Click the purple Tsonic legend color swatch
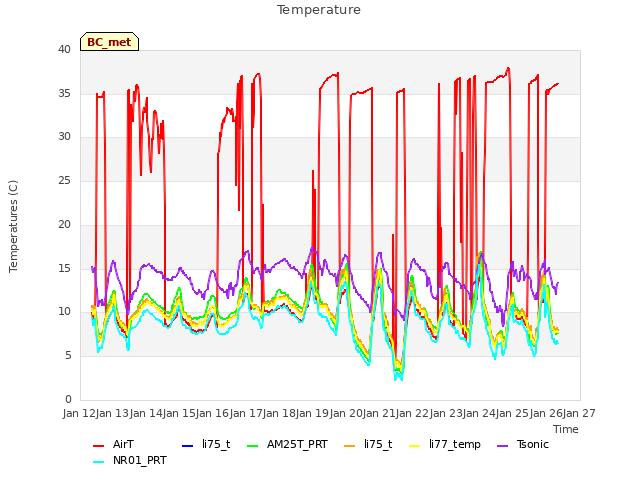 tap(502, 446)
